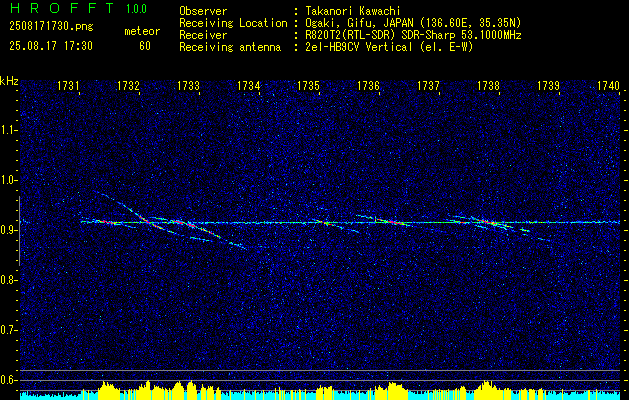629x400 pixels.
Task: Click the version number 1.0.0
Action: (x=136, y=9)
